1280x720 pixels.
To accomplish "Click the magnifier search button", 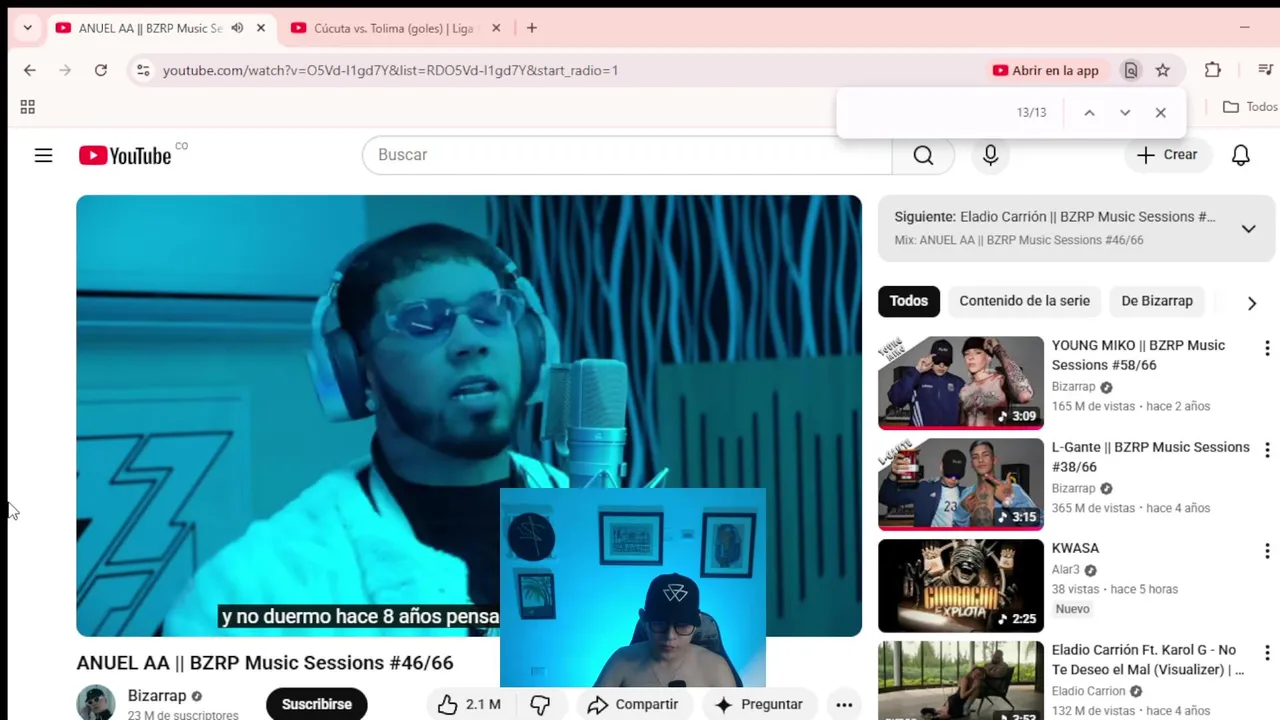I will (923, 155).
